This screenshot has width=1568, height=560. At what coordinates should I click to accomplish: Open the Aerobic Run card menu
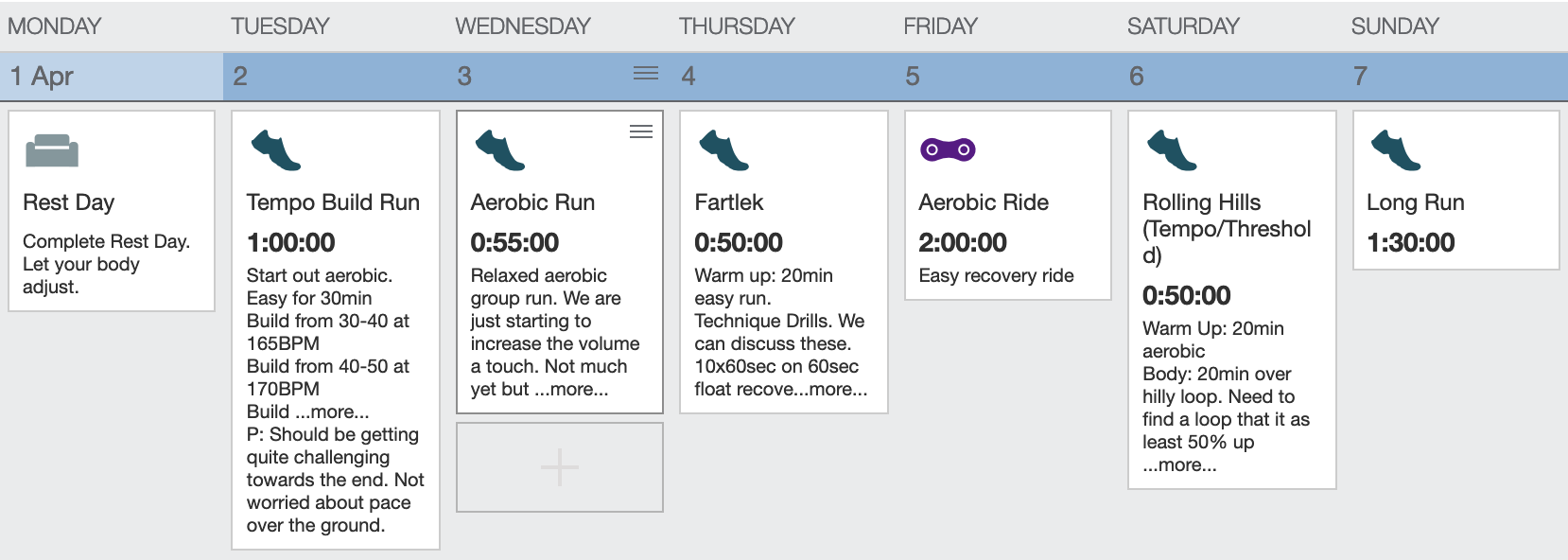641,131
